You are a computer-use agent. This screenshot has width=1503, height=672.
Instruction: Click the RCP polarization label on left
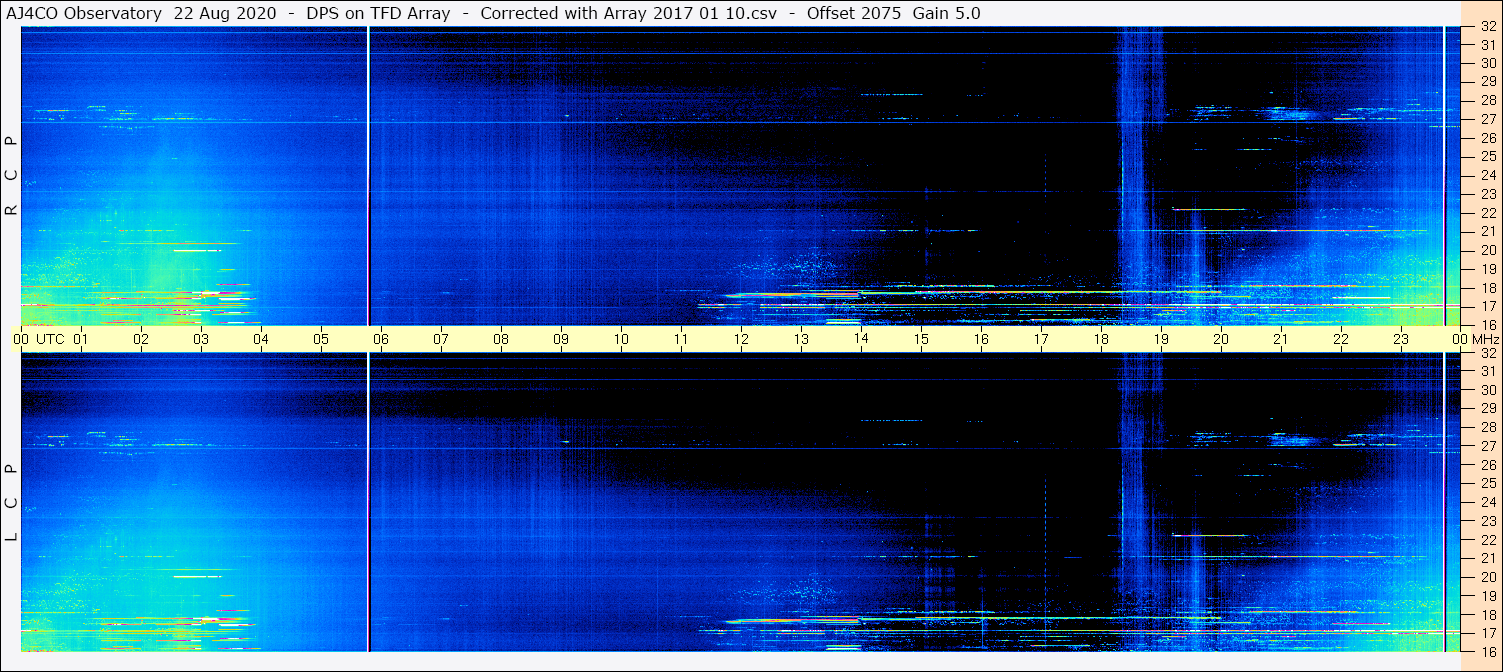(x=12, y=176)
